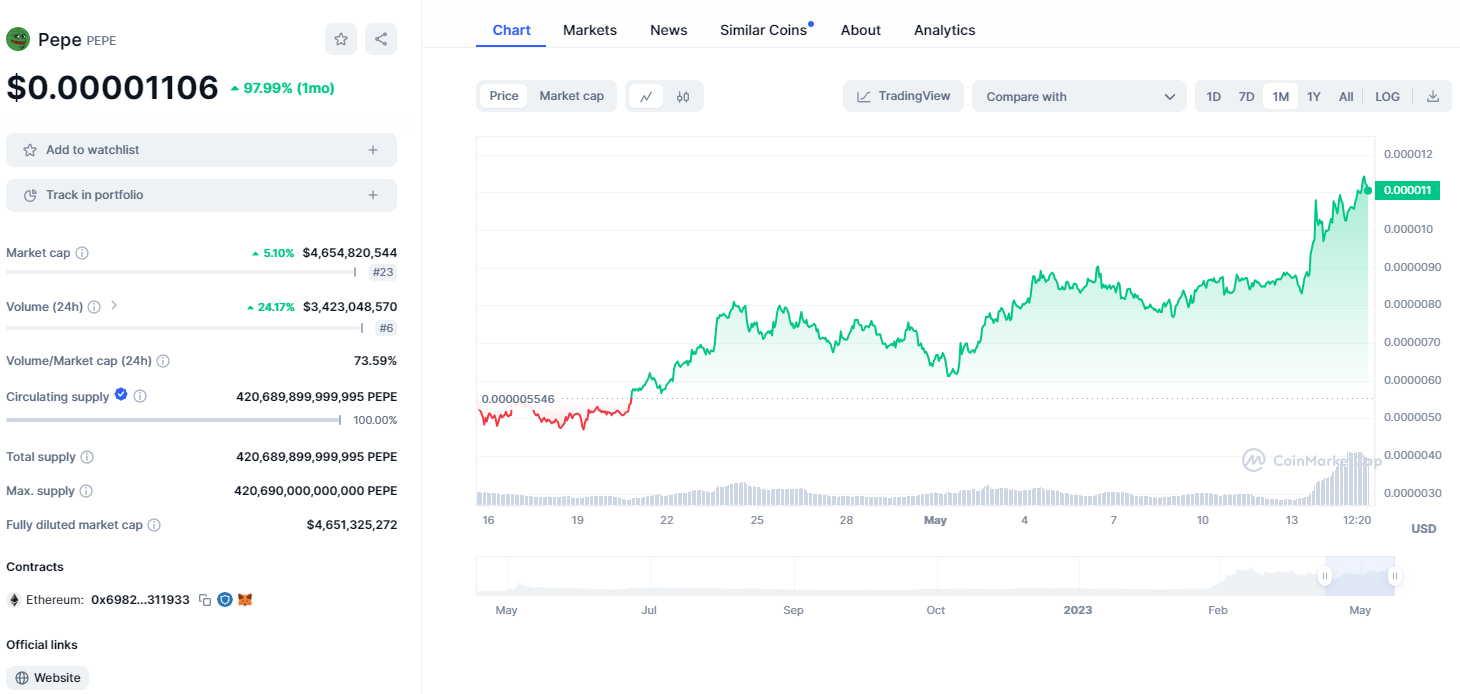Image resolution: width=1460 pixels, height=694 pixels.
Task: Click the left handle of range slider
Action: coord(1325,576)
